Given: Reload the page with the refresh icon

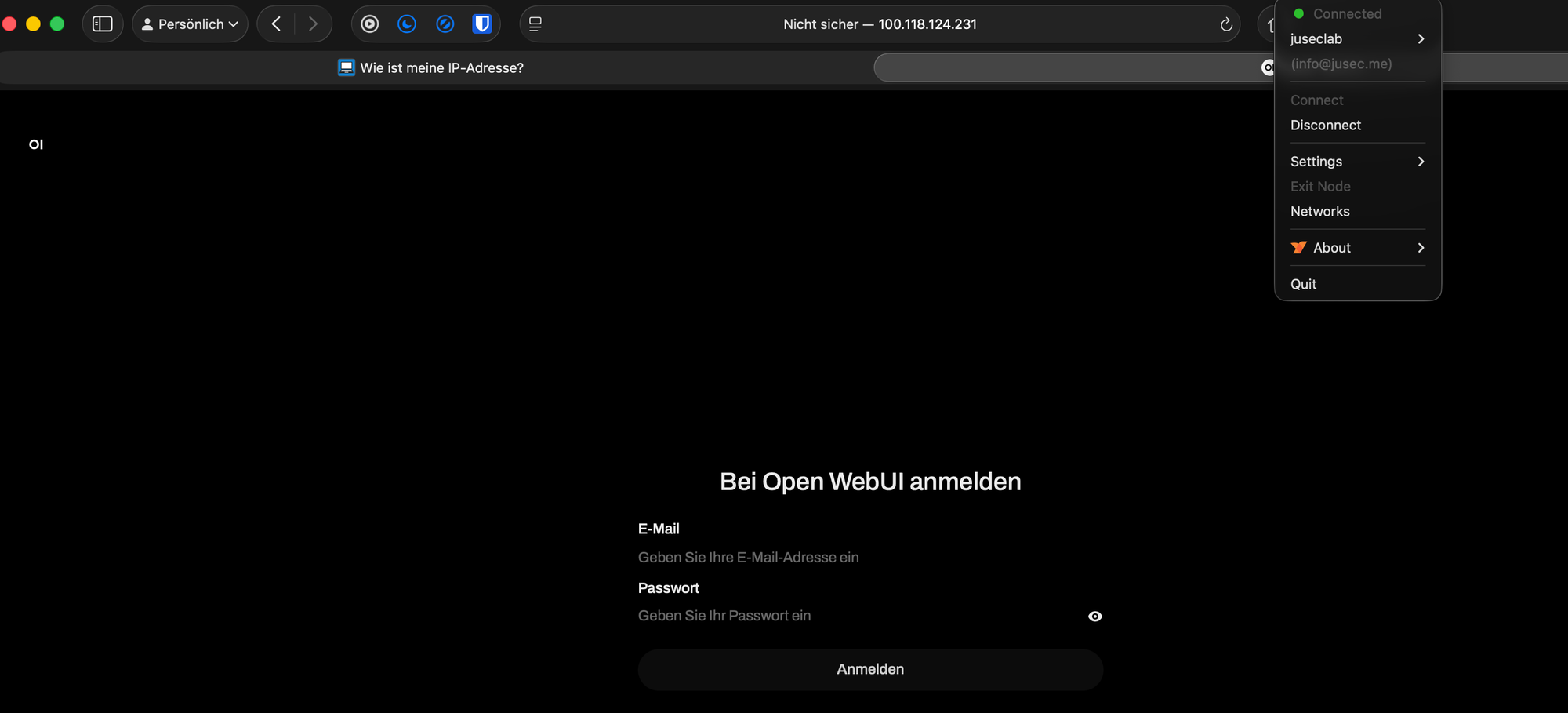Looking at the screenshot, I should click(1226, 25).
